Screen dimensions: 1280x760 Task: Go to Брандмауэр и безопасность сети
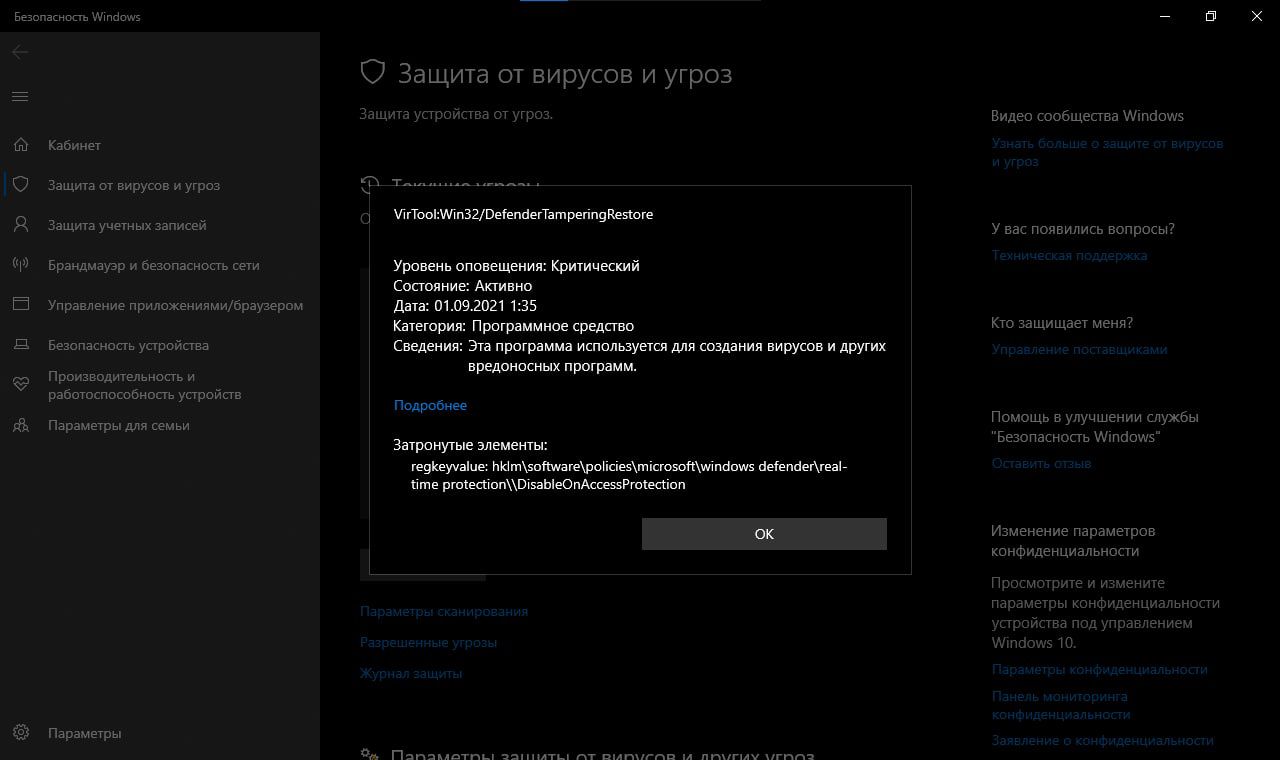tap(154, 265)
